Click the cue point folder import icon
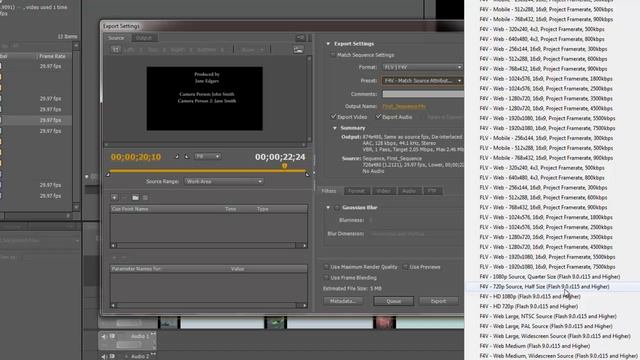 135,198
